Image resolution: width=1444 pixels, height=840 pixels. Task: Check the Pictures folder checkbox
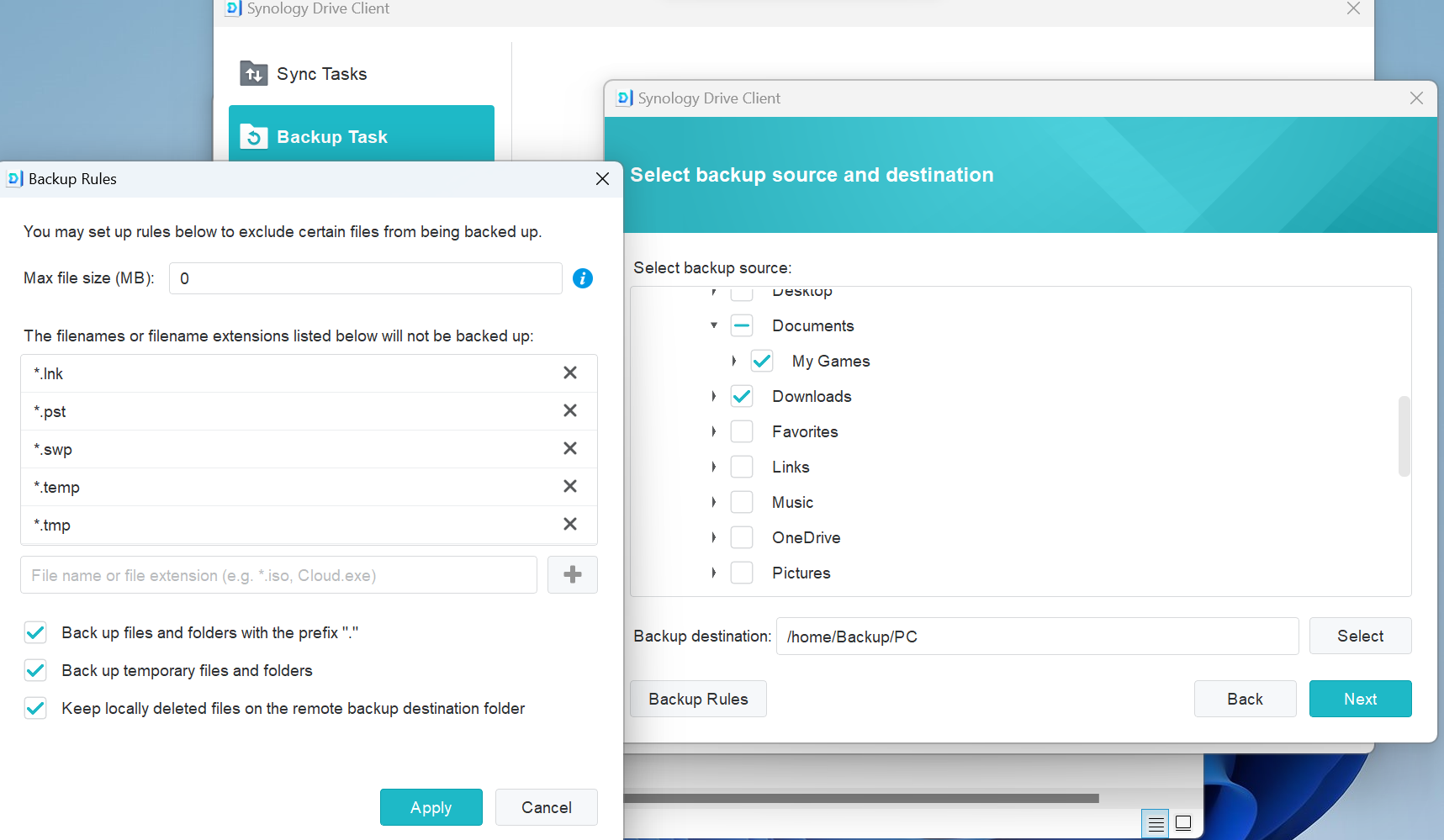[742, 573]
